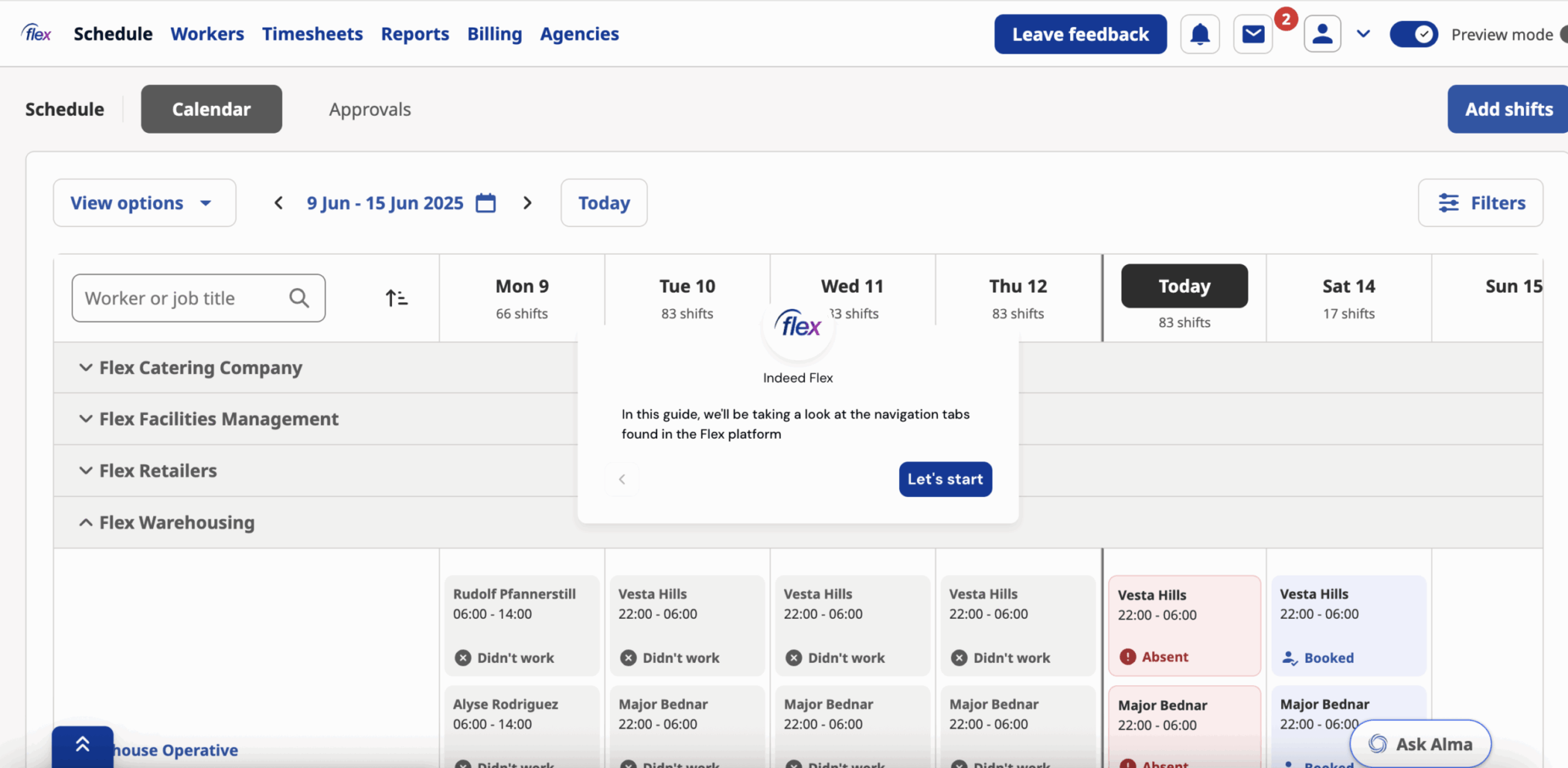The width and height of the screenshot is (1568, 768).
Task: Open Alyse Rodriguez 06:00 - 14:00 shift
Action: tap(522, 727)
